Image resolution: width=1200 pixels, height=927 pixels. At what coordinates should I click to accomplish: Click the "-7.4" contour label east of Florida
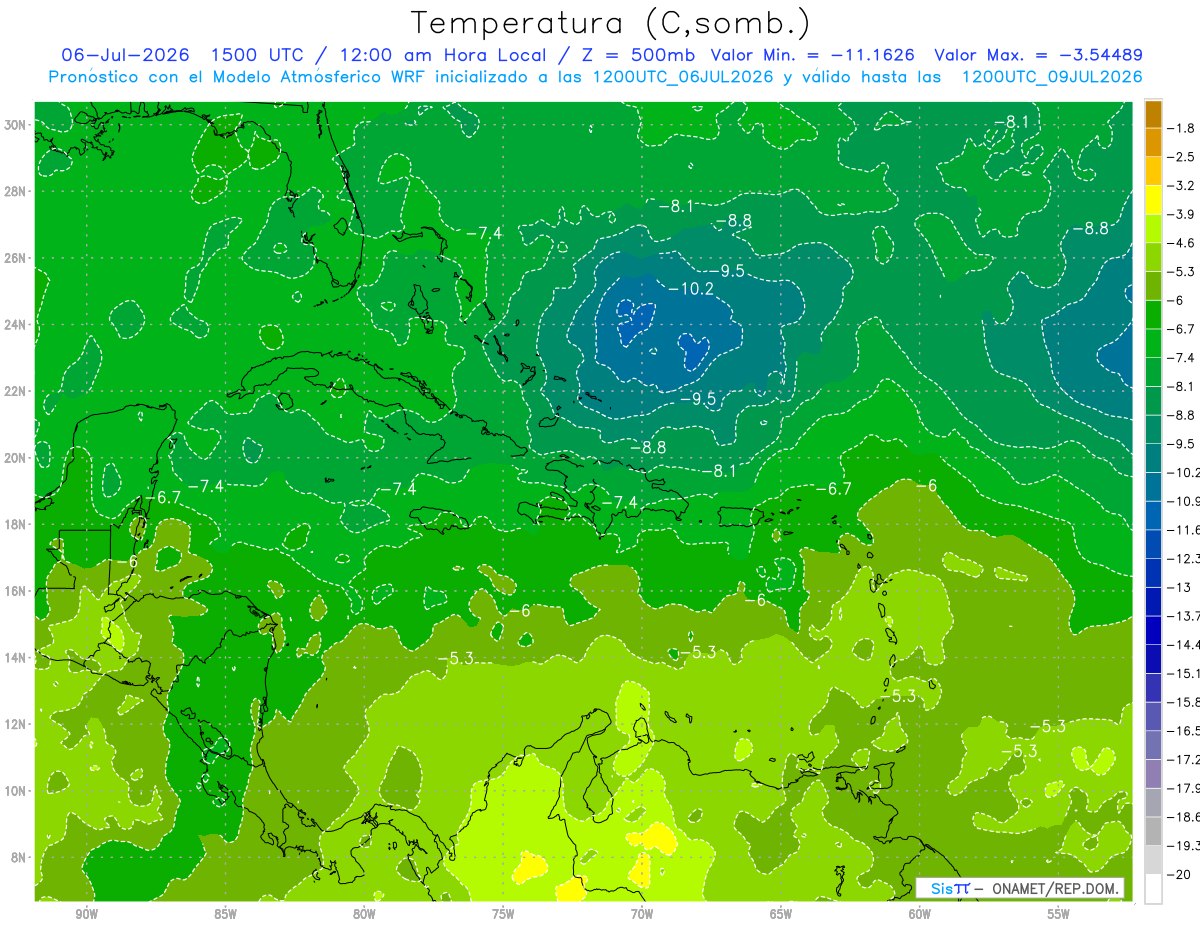pos(484,232)
